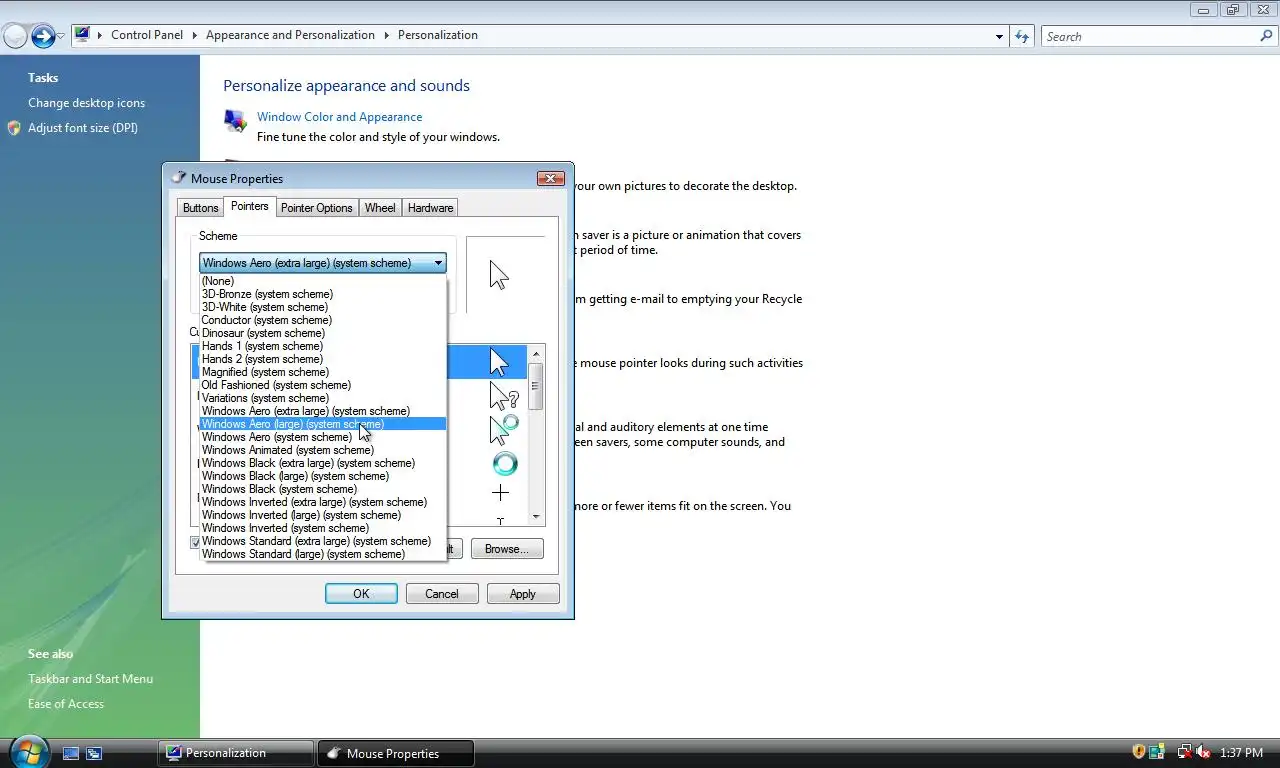Click the Search magnifier icon

click(1266, 36)
